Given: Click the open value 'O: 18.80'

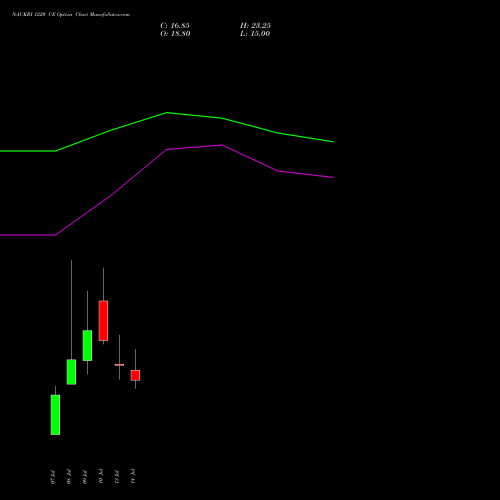Looking at the screenshot, I should click(x=175, y=34).
